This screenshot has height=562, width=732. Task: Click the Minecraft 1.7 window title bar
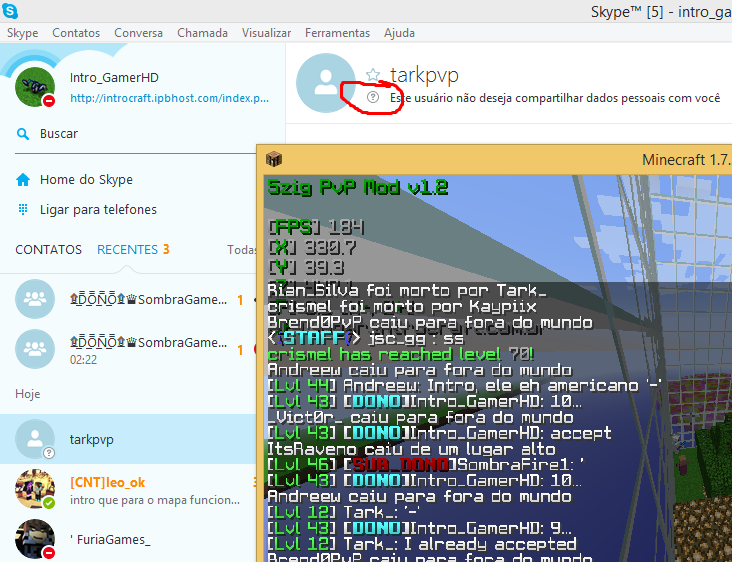(x=494, y=160)
